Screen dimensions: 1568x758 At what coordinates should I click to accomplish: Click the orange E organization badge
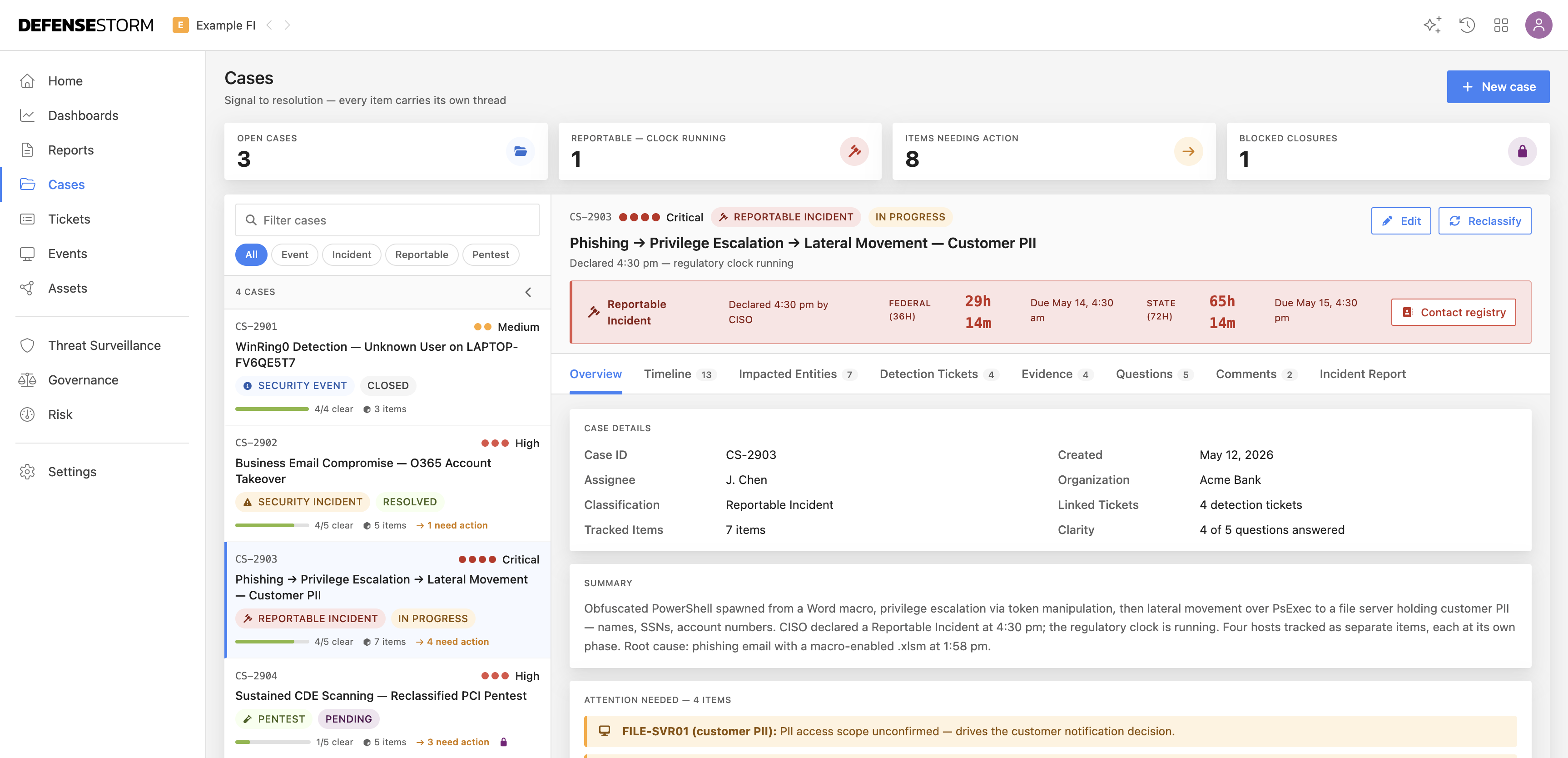pyautogui.click(x=180, y=25)
